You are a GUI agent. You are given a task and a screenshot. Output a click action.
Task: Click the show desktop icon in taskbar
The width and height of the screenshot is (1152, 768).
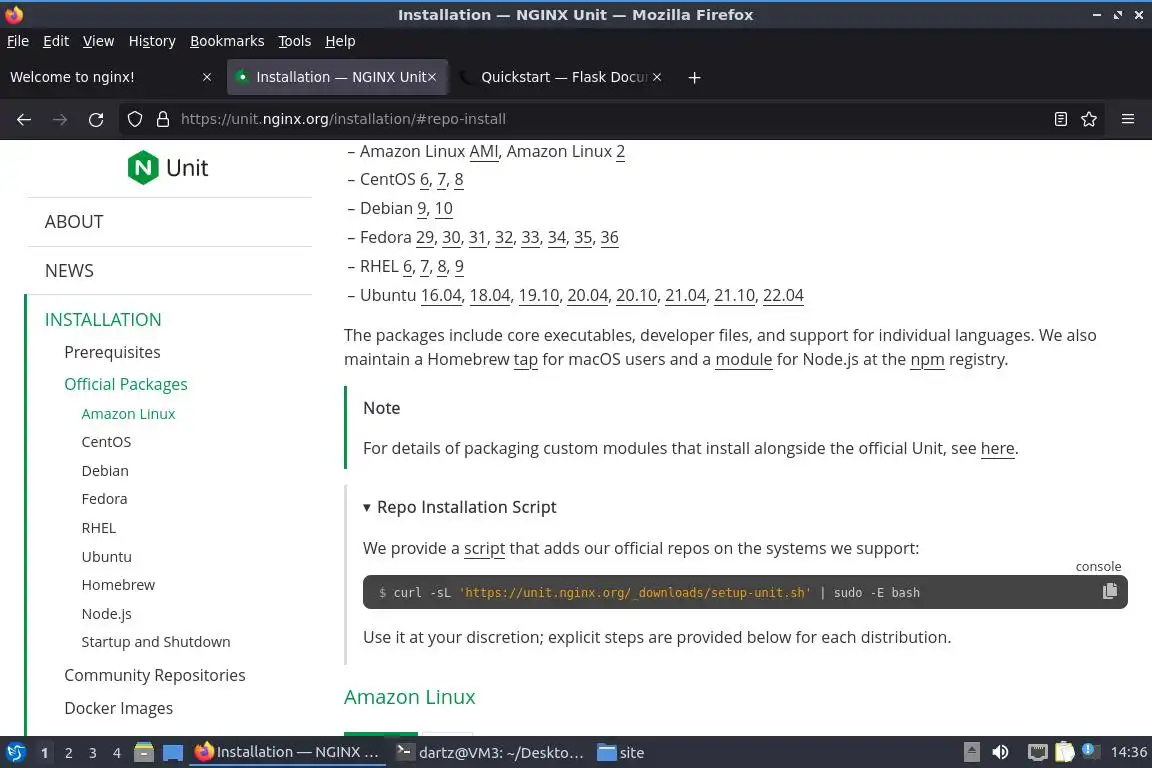(173, 753)
